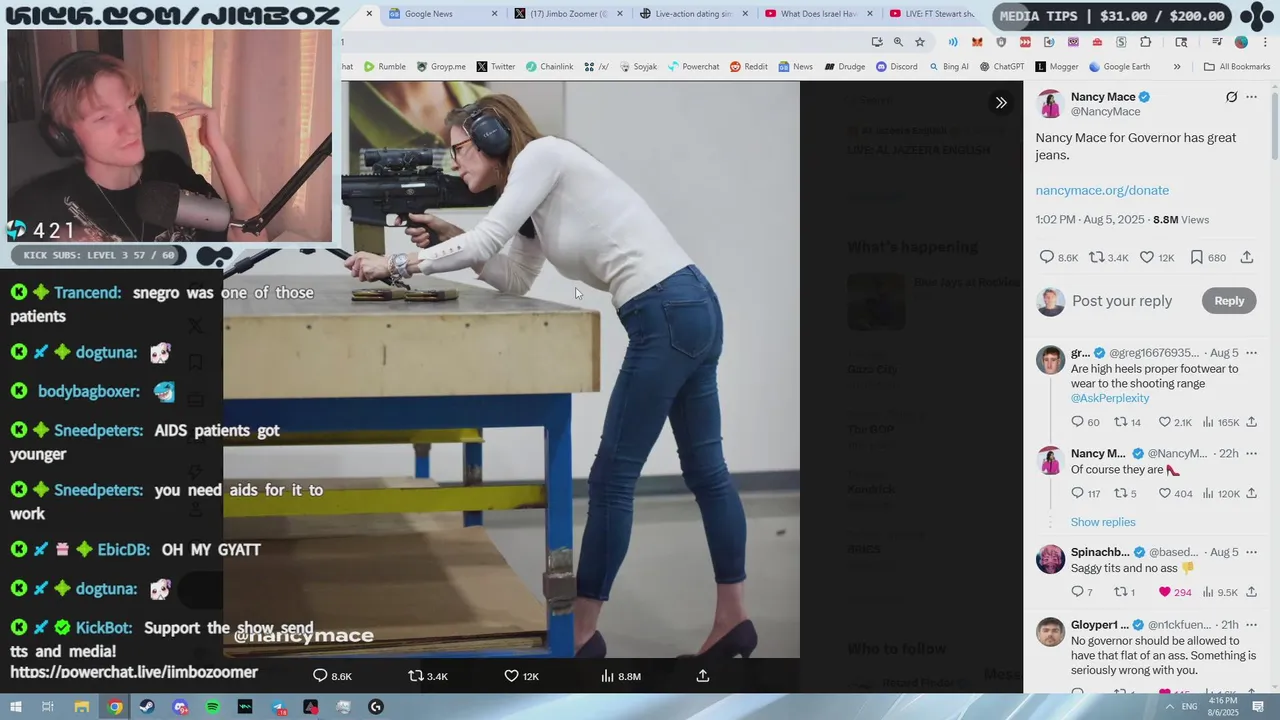
Task: Open Powerchat bookmark
Action: (692, 67)
